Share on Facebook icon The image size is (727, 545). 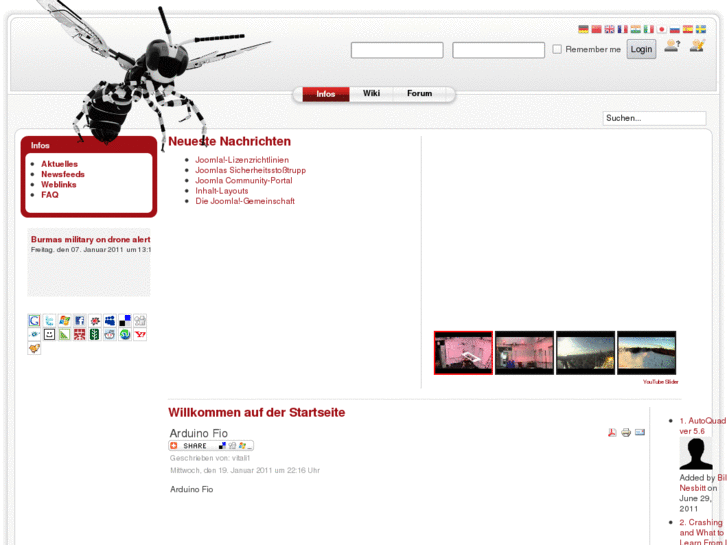(79, 321)
